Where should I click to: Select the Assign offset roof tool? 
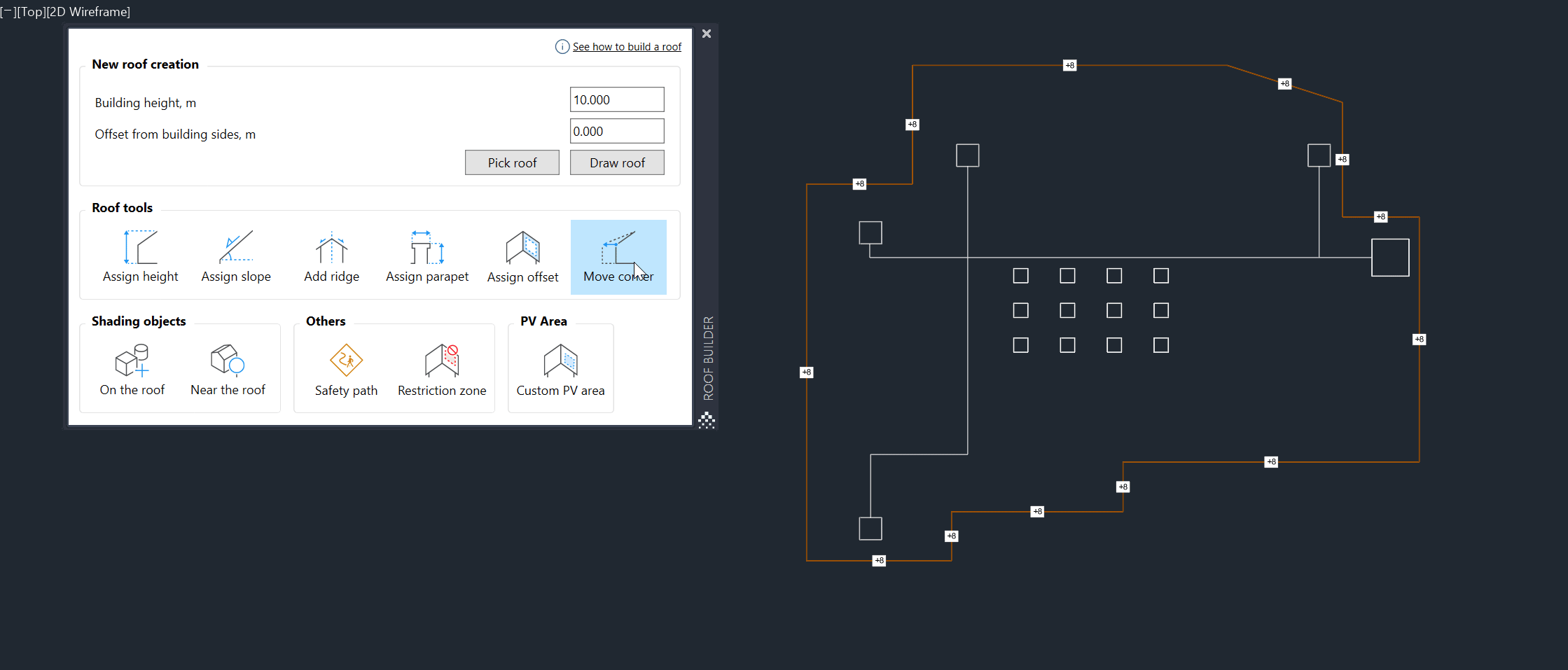tap(522, 257)
